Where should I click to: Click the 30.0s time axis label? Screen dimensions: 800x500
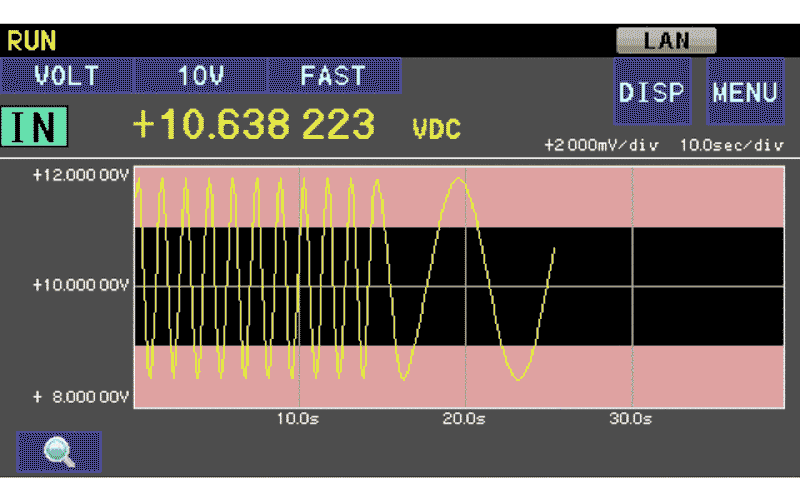tap(631, 419)
